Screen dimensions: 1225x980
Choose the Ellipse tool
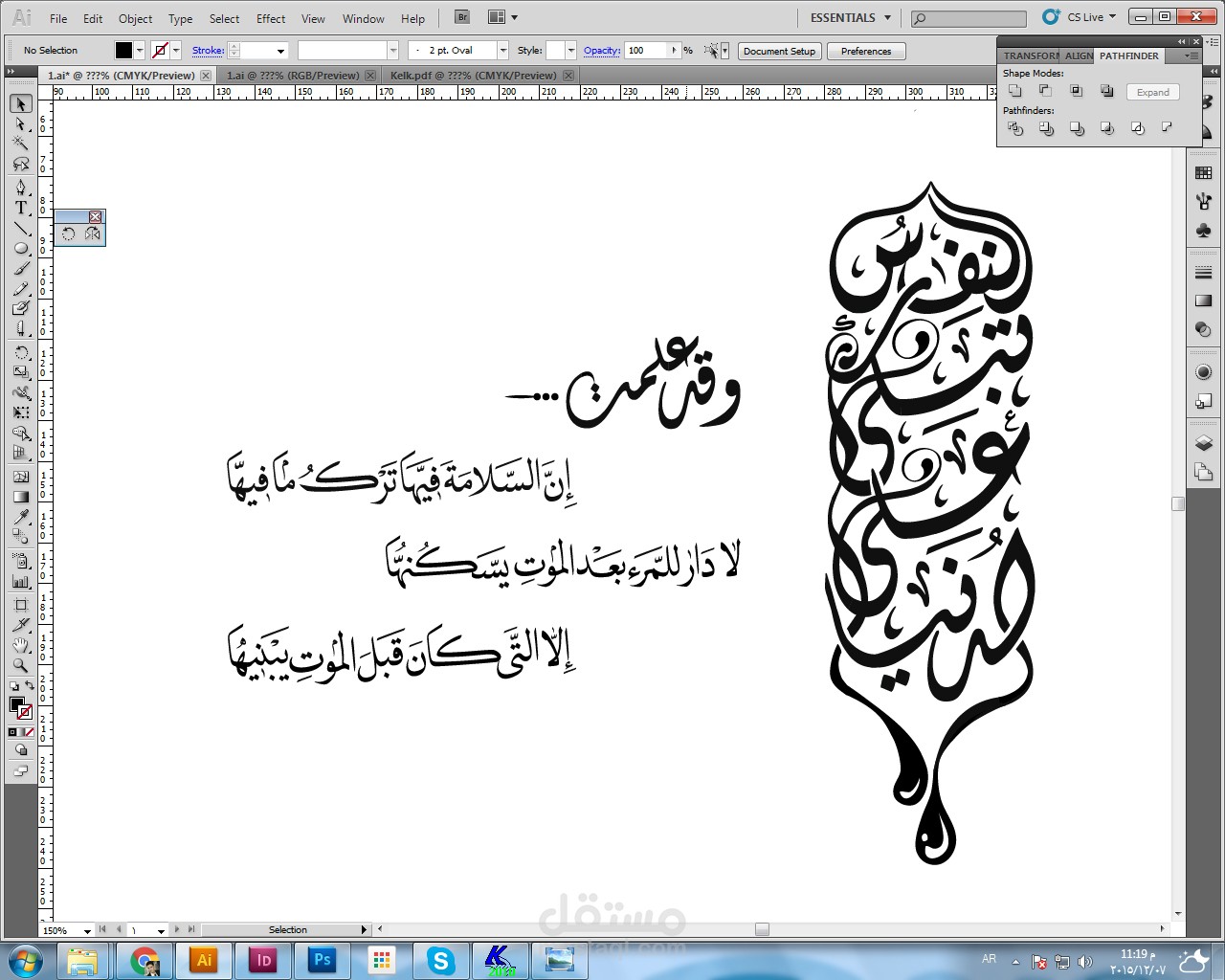pos(20,248)
